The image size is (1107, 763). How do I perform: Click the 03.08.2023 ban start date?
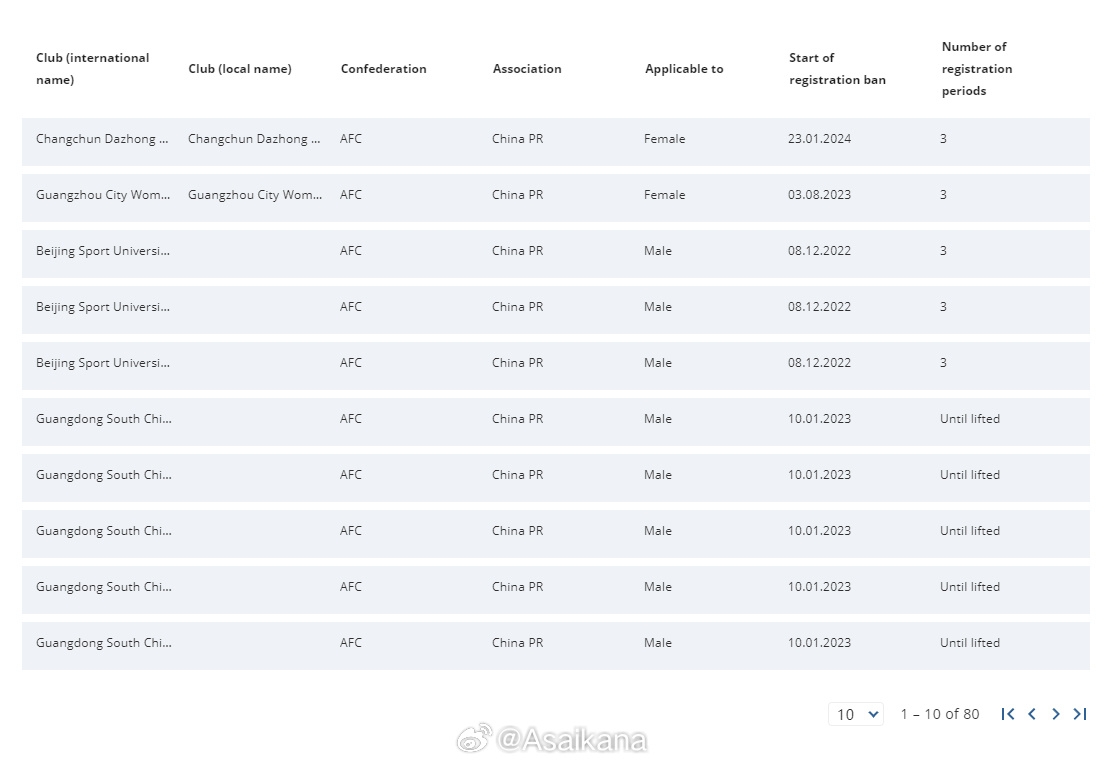coord(819,195)
